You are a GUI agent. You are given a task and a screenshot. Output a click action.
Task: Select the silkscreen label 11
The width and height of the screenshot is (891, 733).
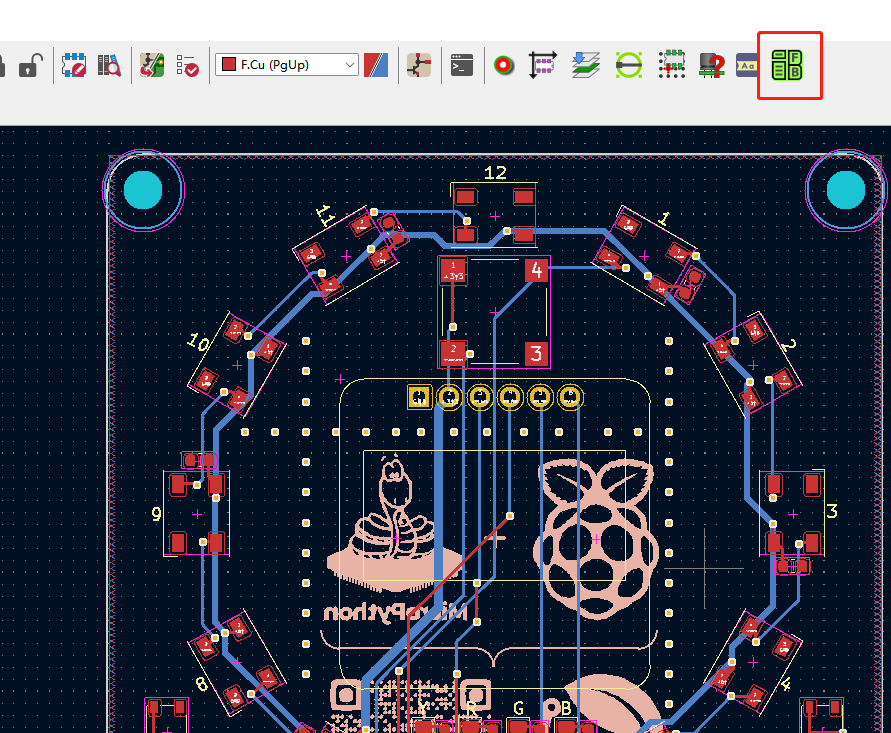coord(326,215)
